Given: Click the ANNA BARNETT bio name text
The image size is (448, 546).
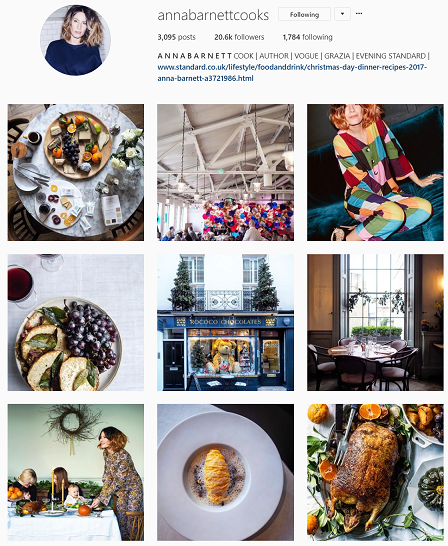Looking at the screenshot, I should tap(195, 56).
